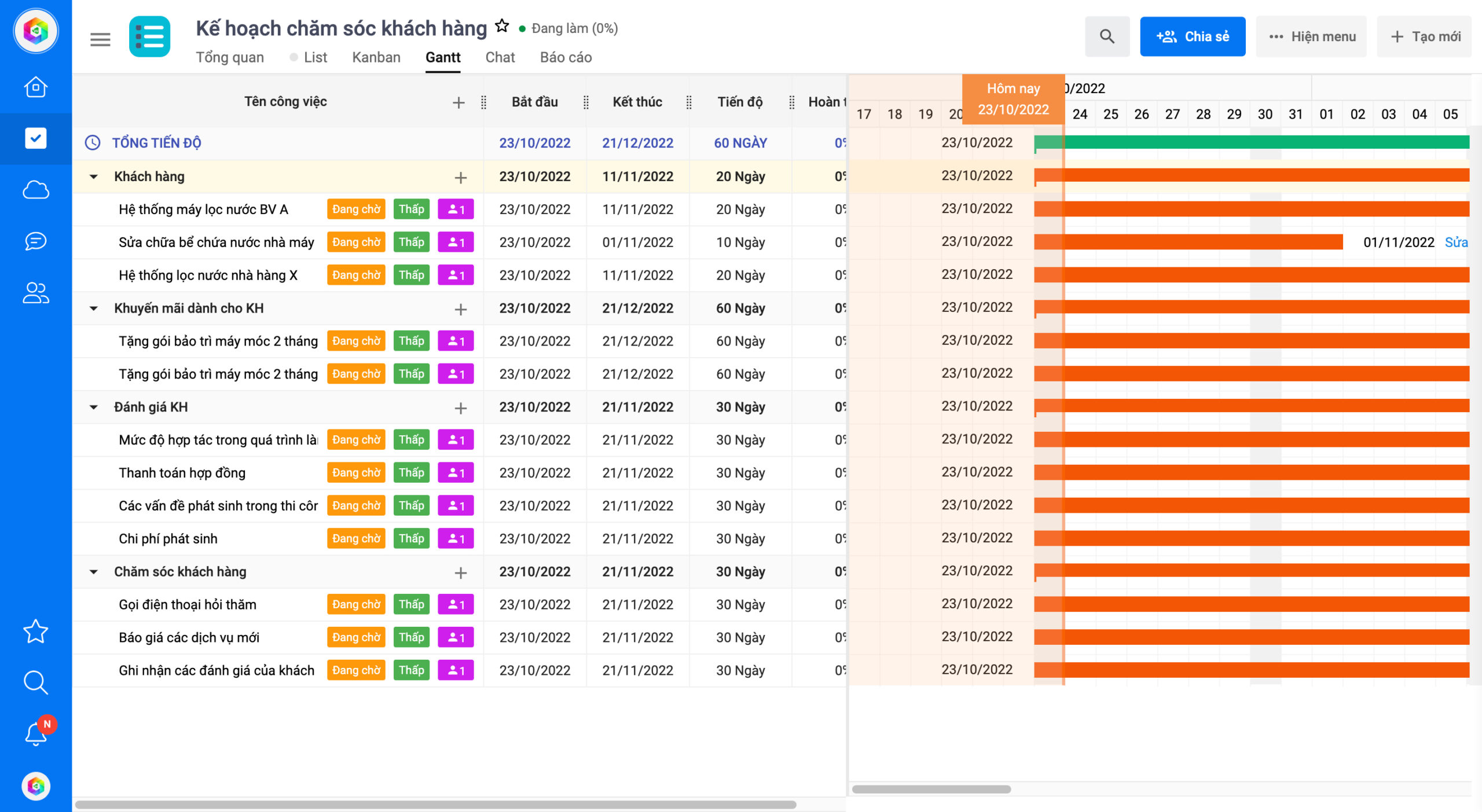The height and width of the screenshot is (812, 1482).
Task: Click assignee badge for Thanh toán hợp đồng
Action: click(456, 473)
